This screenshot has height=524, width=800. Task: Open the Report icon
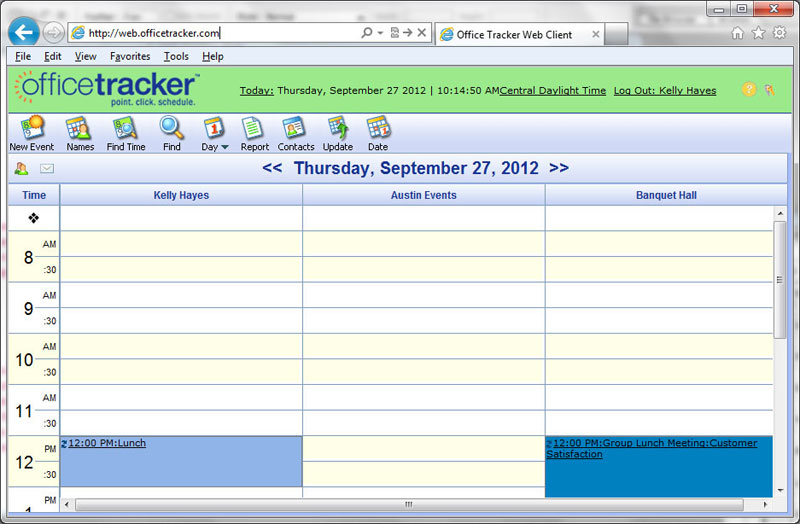pos(254,128)
